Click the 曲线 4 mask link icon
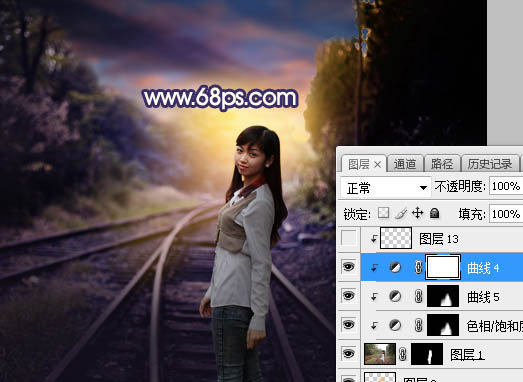The image size is (523, 382). tap(418, 267)
